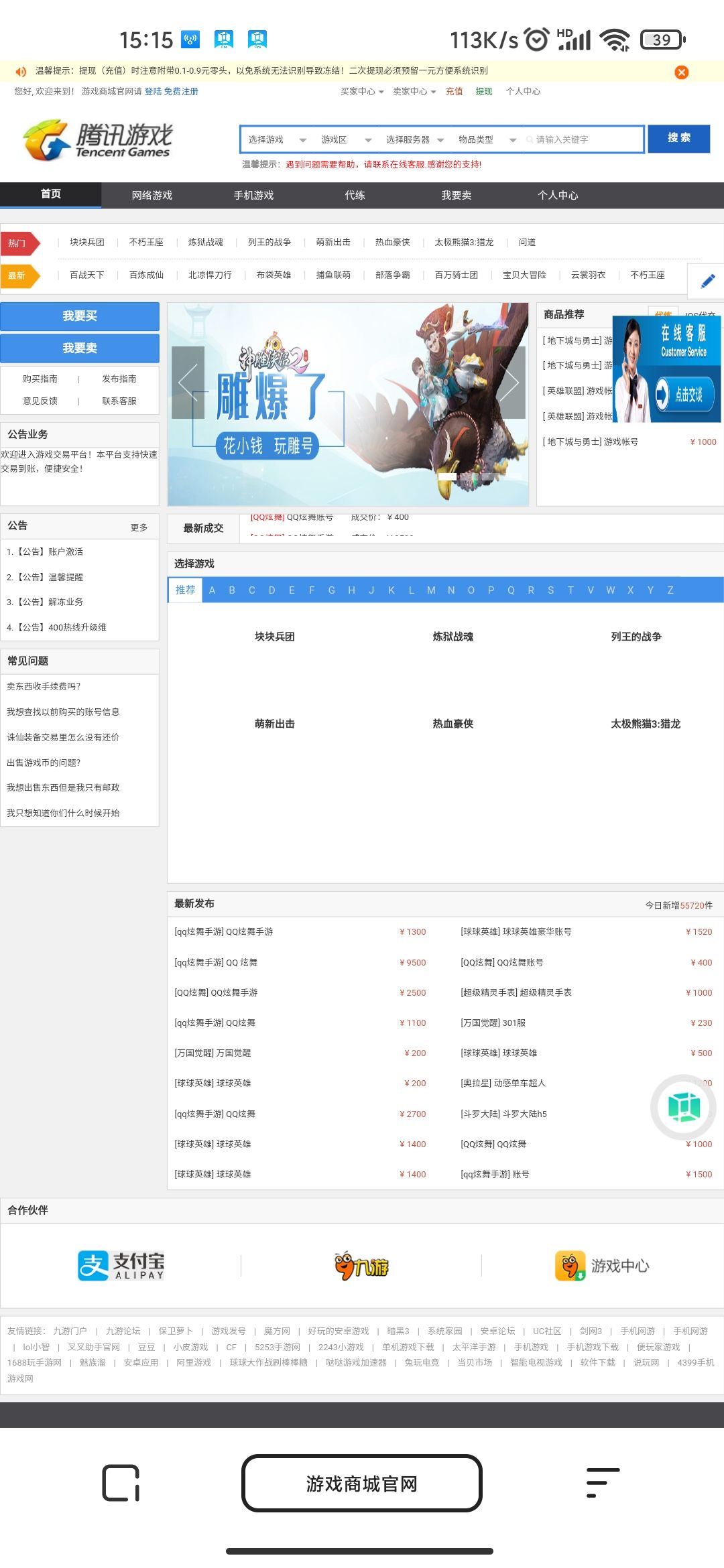This screenshot has width=724, height=1568.
Task: Open friend link 九游门户
Action: click(x=70, y=1331)
